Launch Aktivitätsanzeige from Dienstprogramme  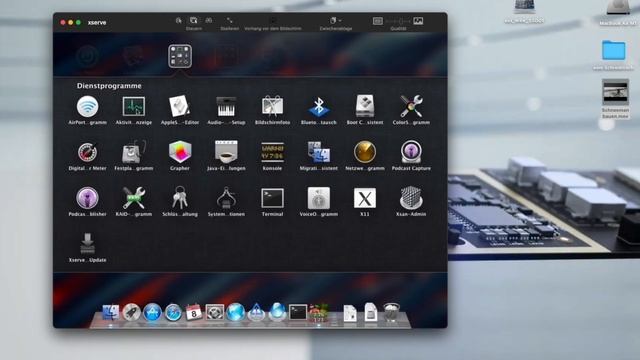[133, 107]
